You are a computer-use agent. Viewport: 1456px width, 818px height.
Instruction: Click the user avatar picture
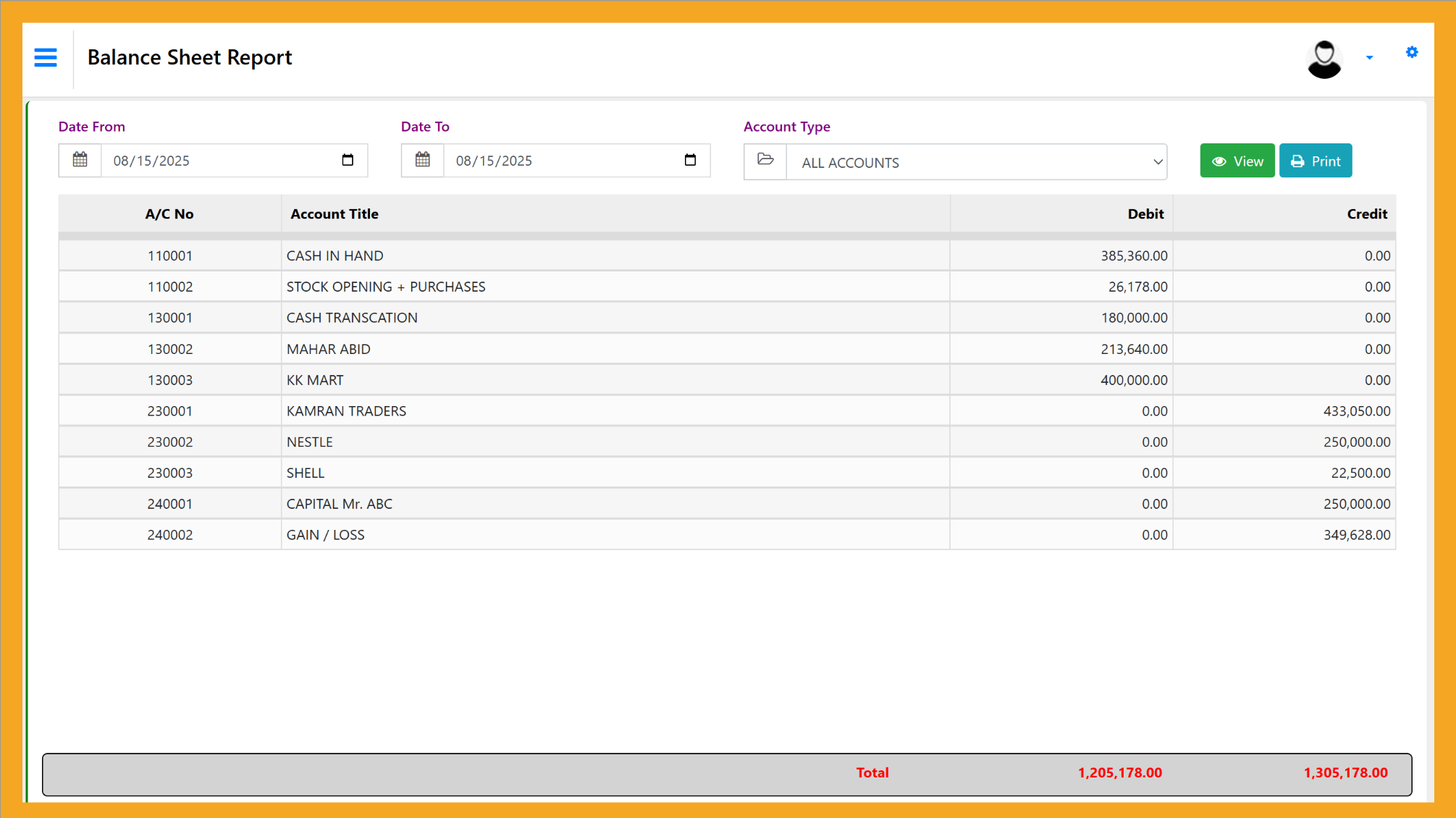[1324, 59]
